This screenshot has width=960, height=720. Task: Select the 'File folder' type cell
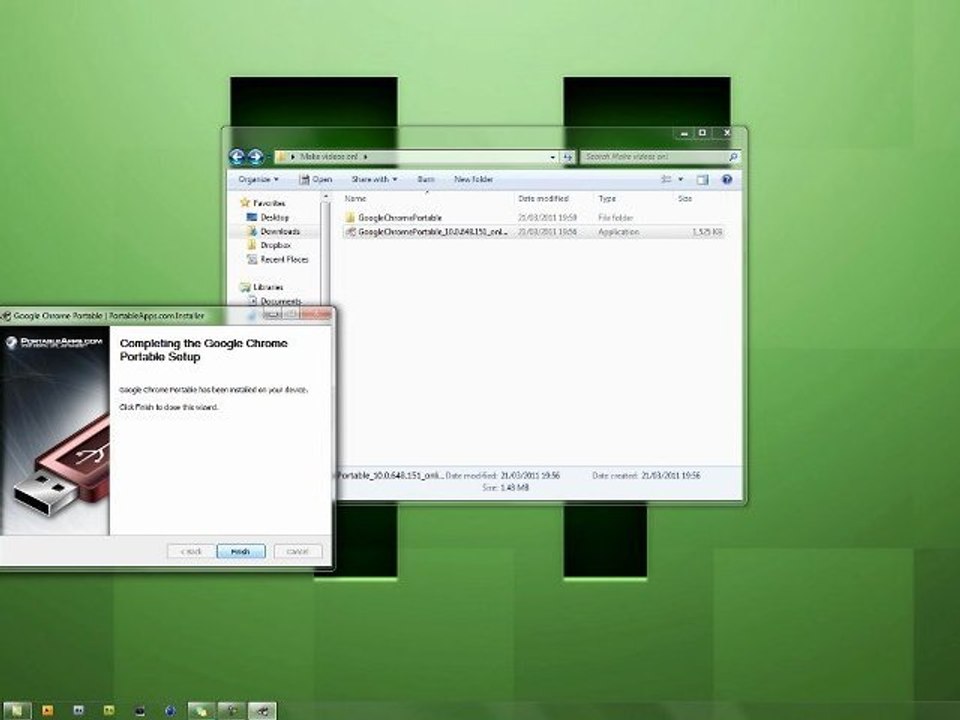pos(615,217)
